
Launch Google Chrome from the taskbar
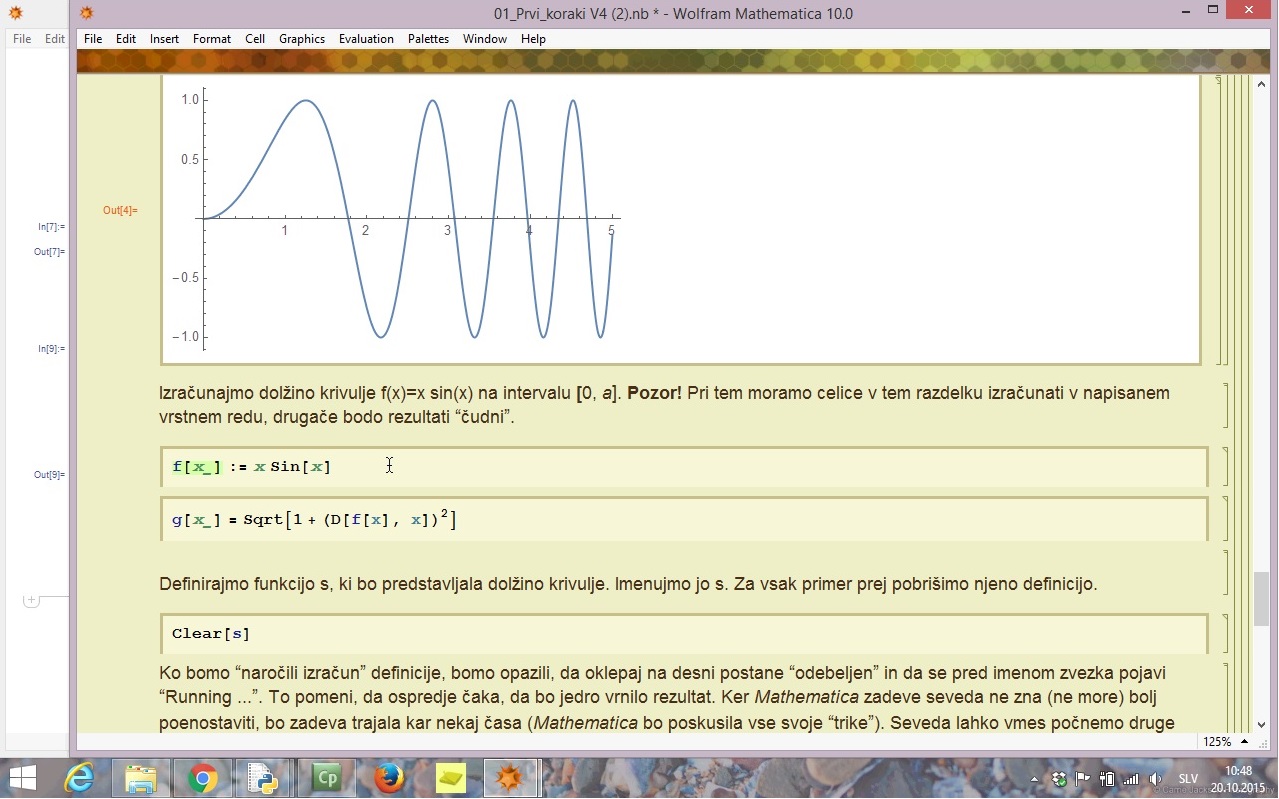point(203,778)
